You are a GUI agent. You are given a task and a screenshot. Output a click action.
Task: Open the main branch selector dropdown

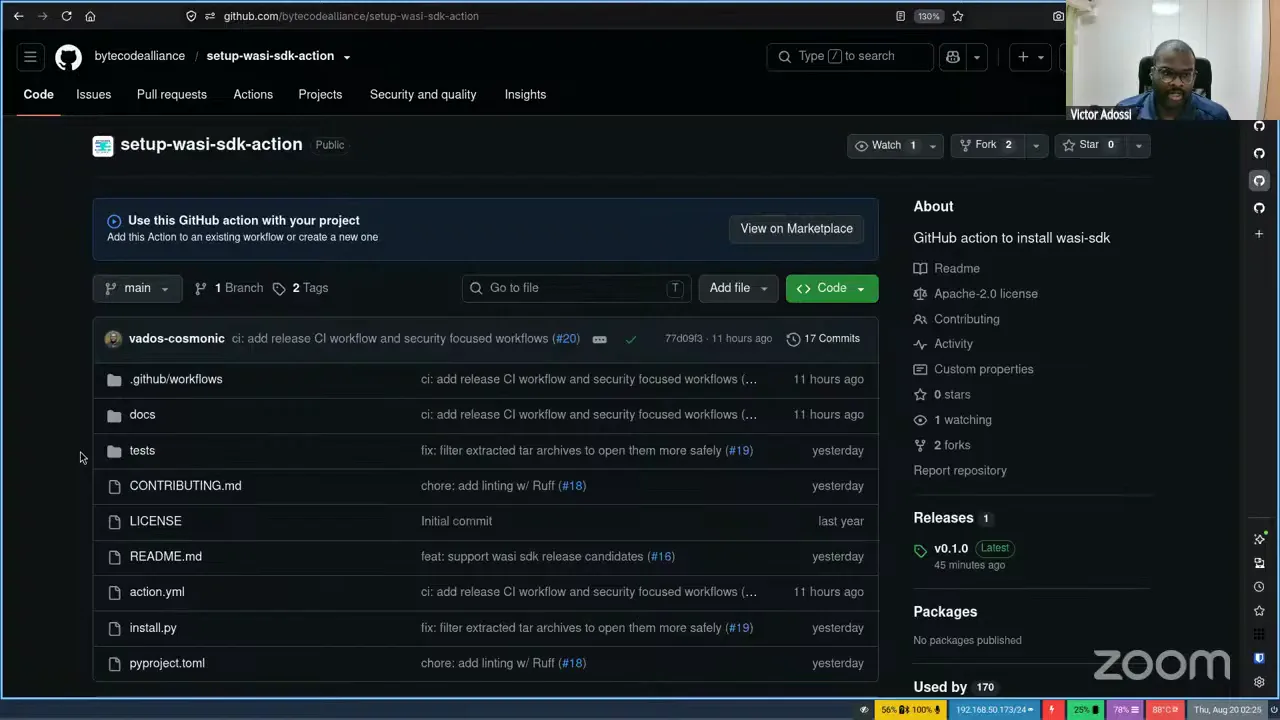coord(137,288)
